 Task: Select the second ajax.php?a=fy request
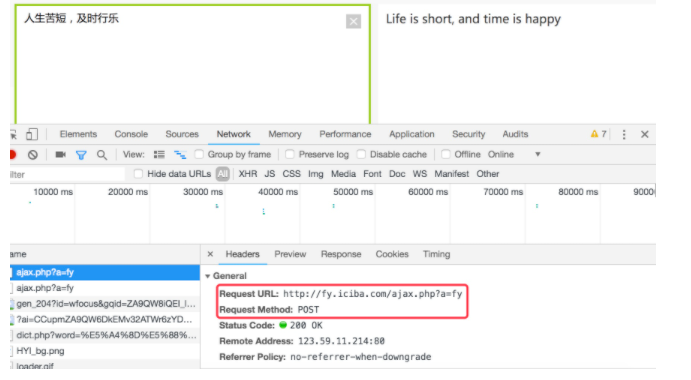tap(105, 288)
